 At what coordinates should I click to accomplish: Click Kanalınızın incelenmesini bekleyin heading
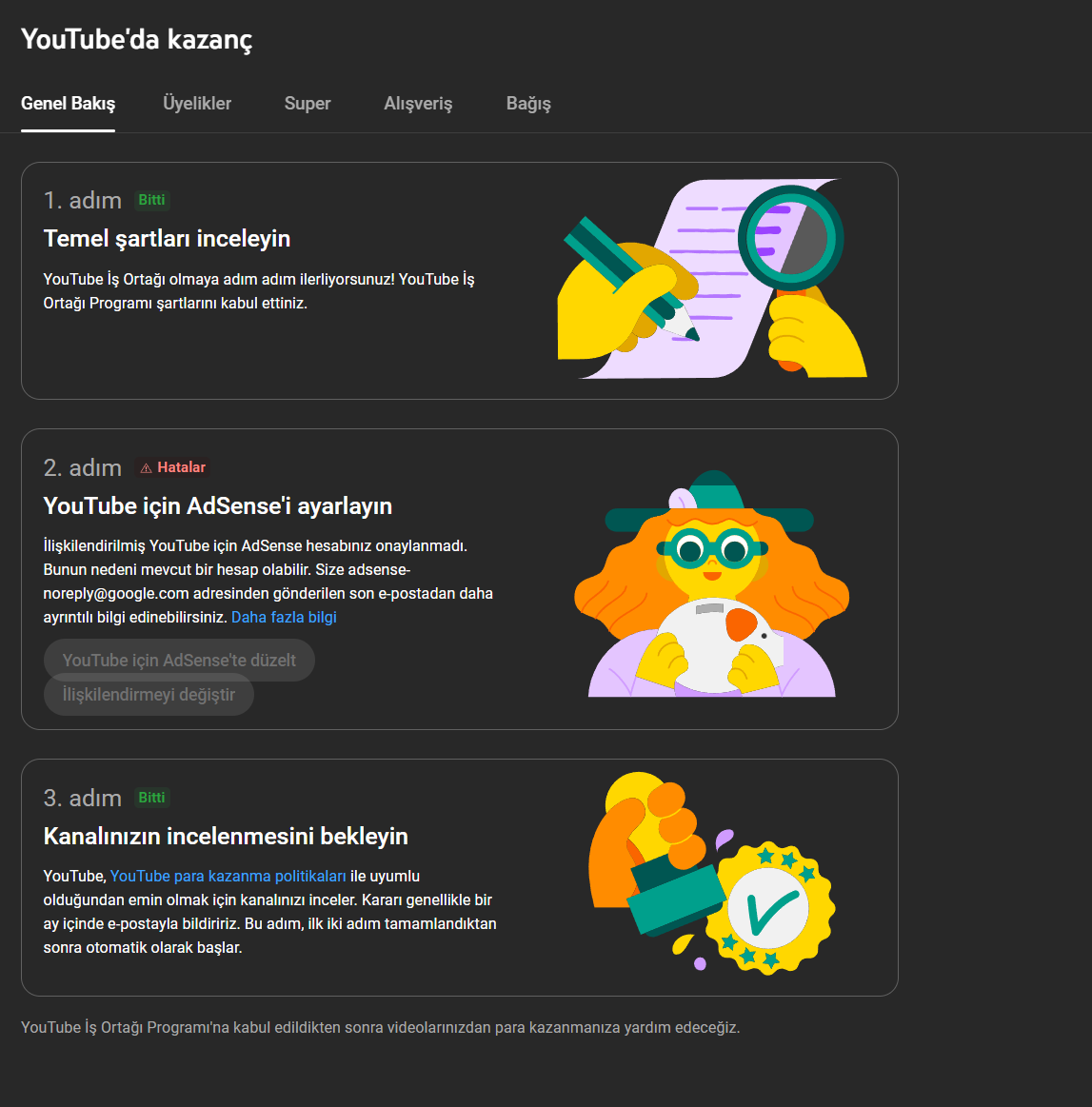226,836
